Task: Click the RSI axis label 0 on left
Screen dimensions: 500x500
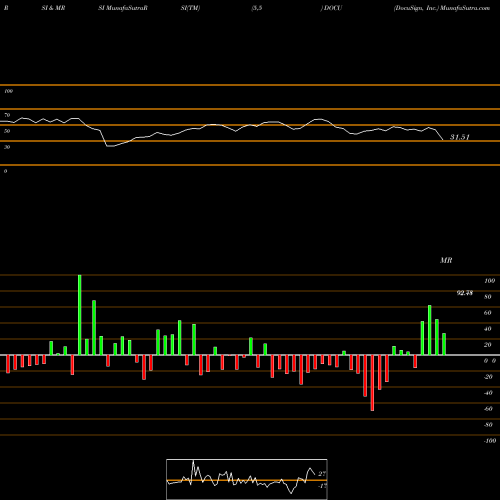Action: pyautogui.click(x=5, y=171)
